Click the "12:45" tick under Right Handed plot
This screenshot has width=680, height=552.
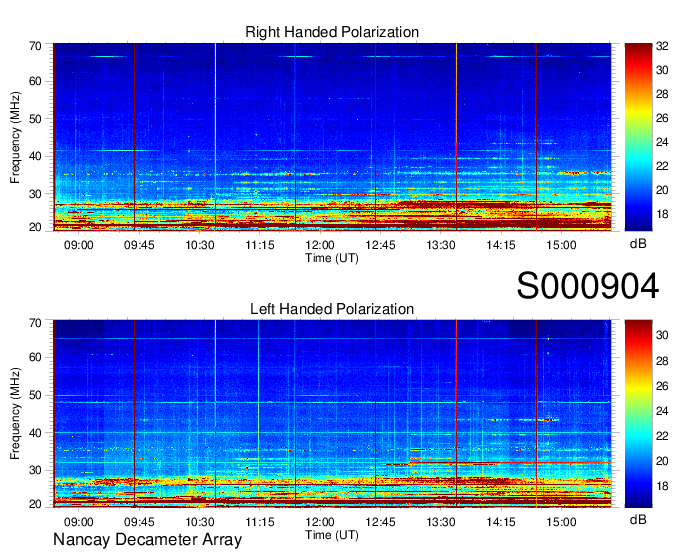pos(380,245)
